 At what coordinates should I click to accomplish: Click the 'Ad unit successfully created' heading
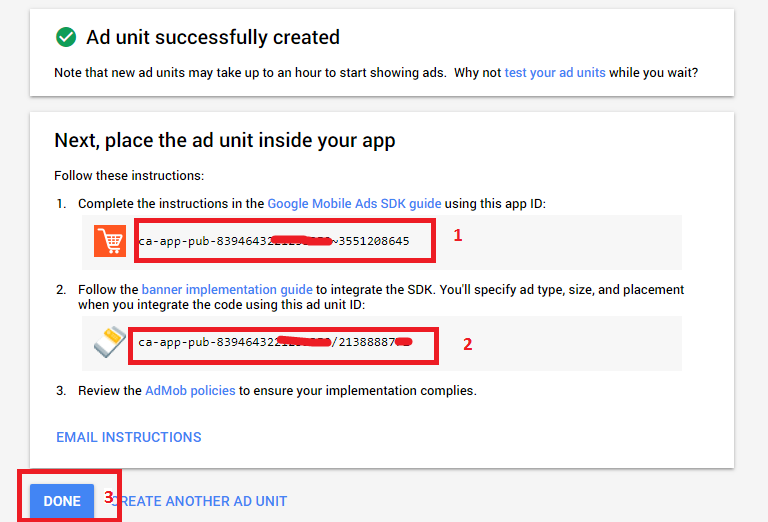213,37
